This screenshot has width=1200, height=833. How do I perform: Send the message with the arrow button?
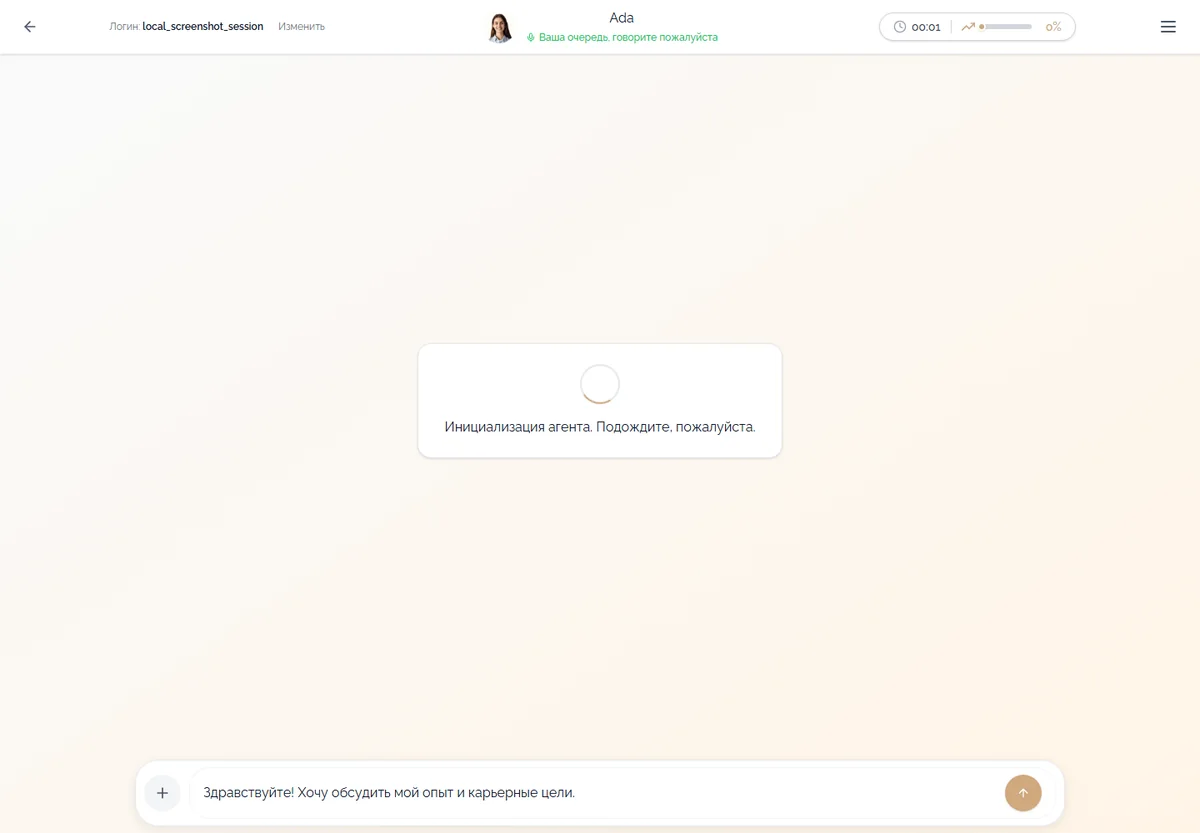tap(1023, 793)
